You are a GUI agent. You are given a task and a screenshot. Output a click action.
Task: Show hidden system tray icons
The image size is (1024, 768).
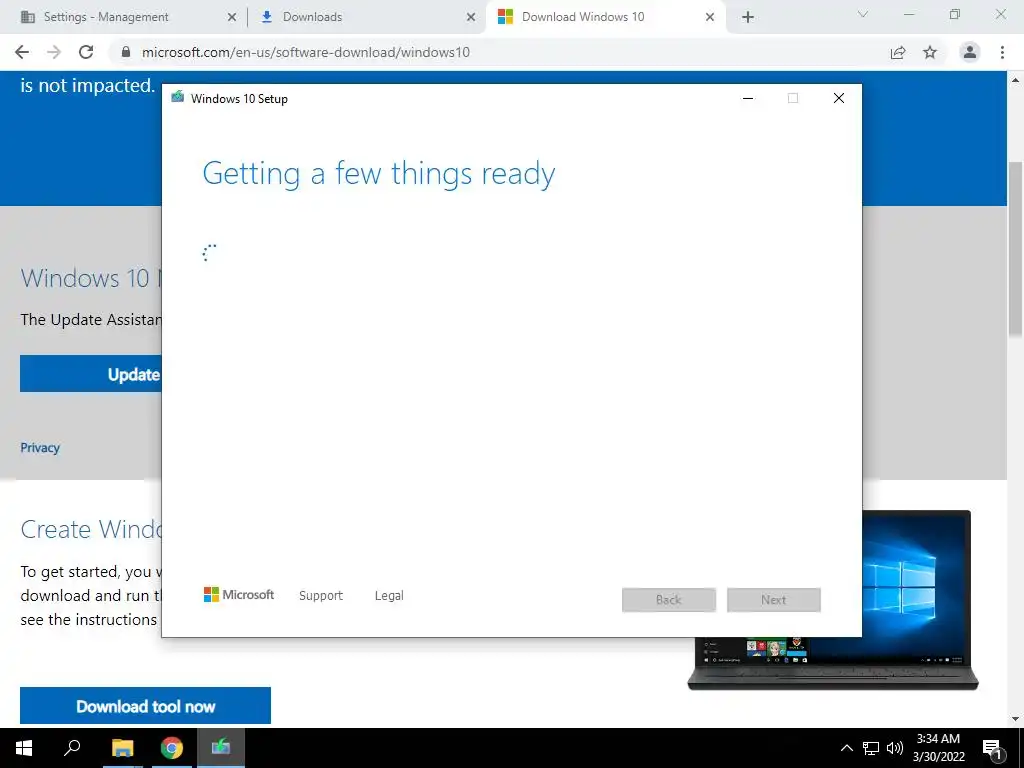click(x=846, y=748)
